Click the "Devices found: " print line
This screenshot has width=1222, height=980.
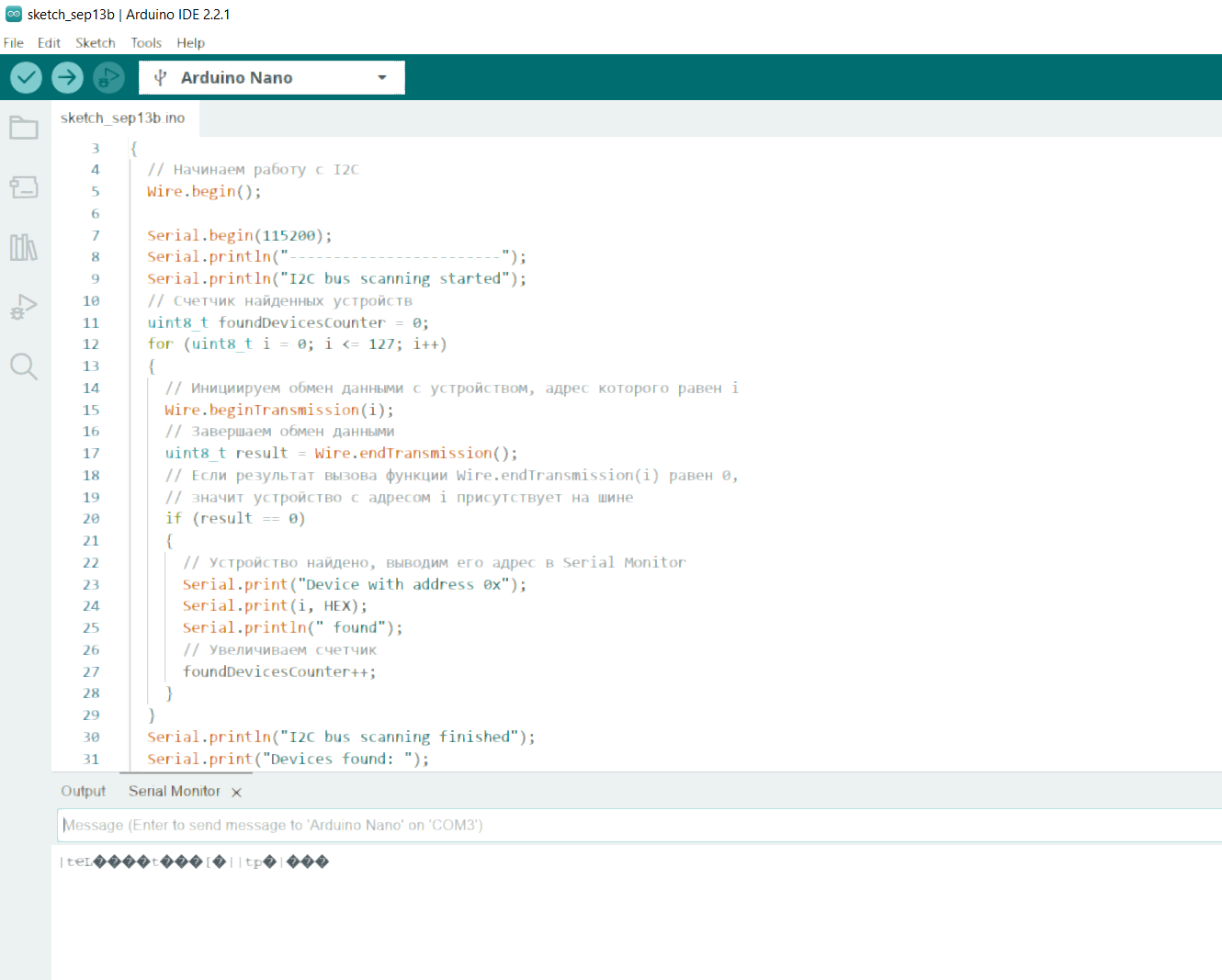pyautogui.click(x=288, y=759)
